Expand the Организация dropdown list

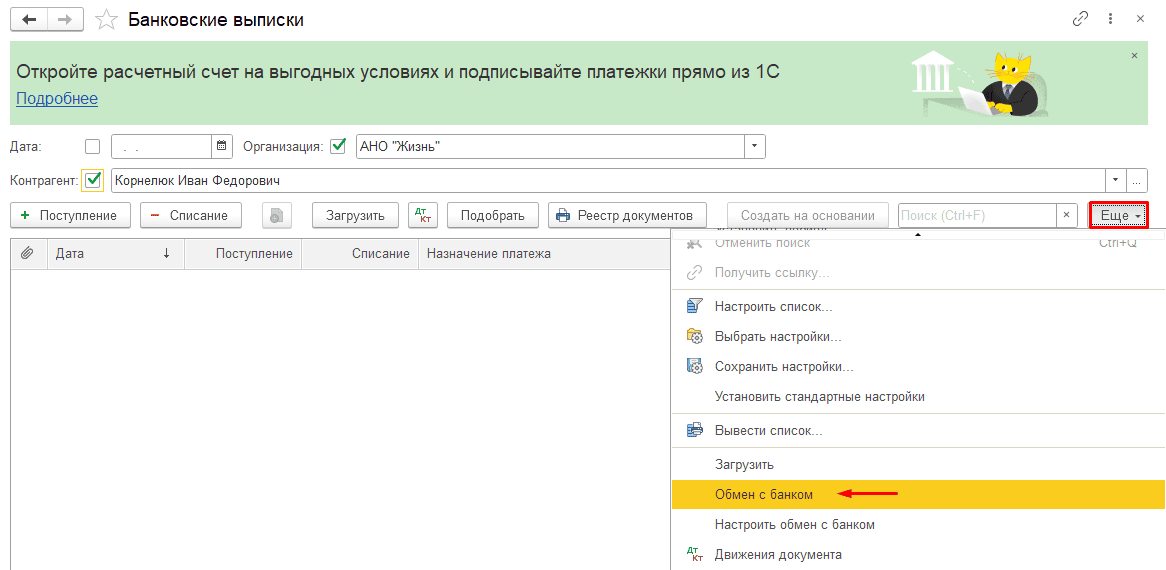pos(754,146)
